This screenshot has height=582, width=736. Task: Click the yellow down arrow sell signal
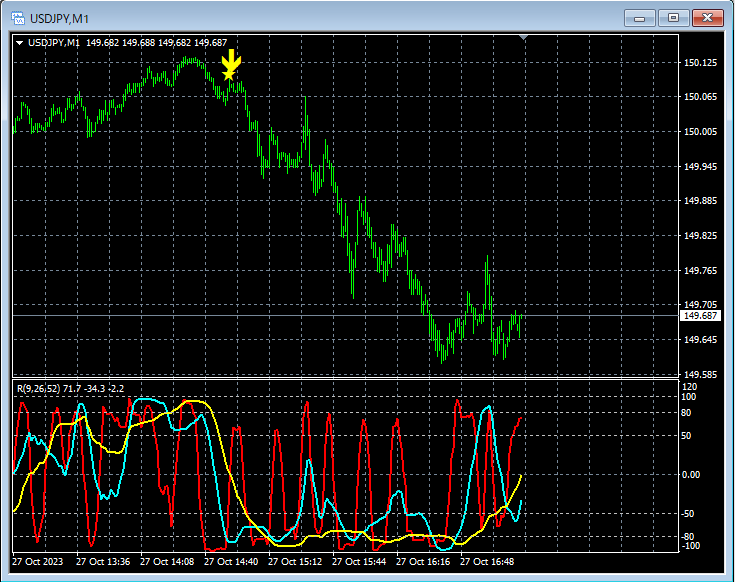click(x=231, y=59)
